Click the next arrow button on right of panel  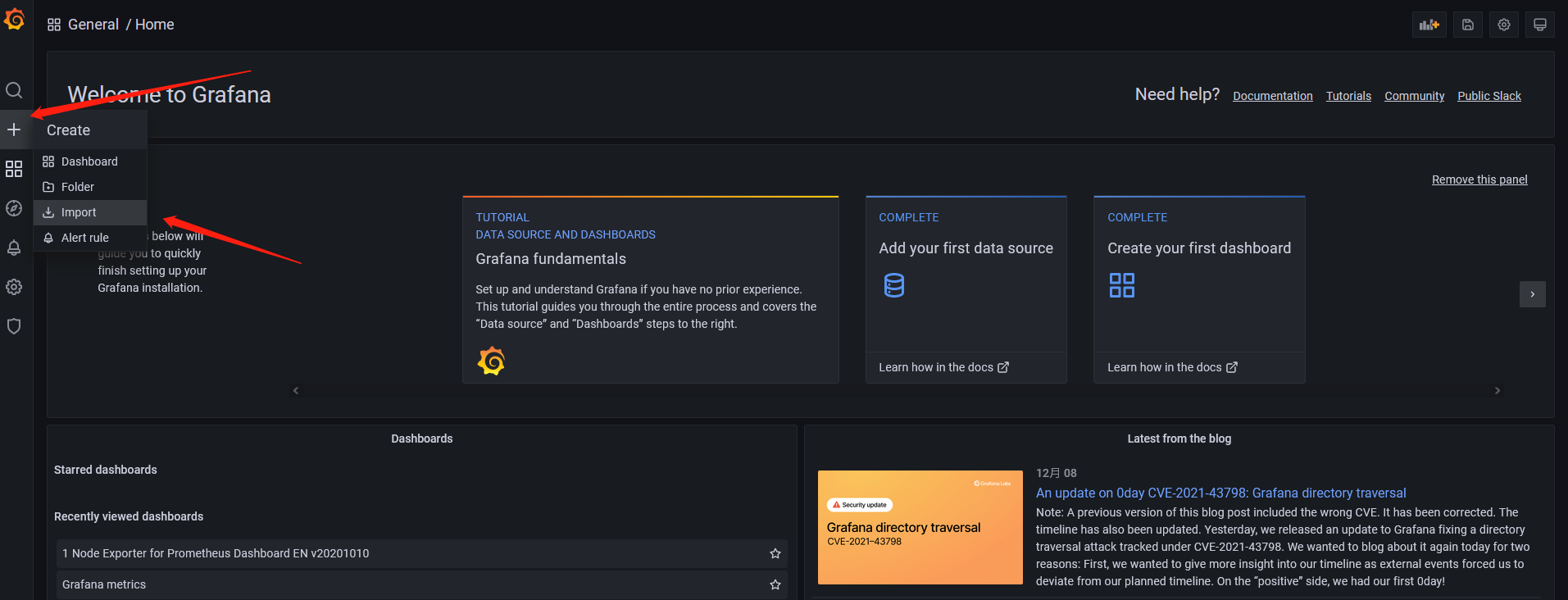pos(1533,294)
